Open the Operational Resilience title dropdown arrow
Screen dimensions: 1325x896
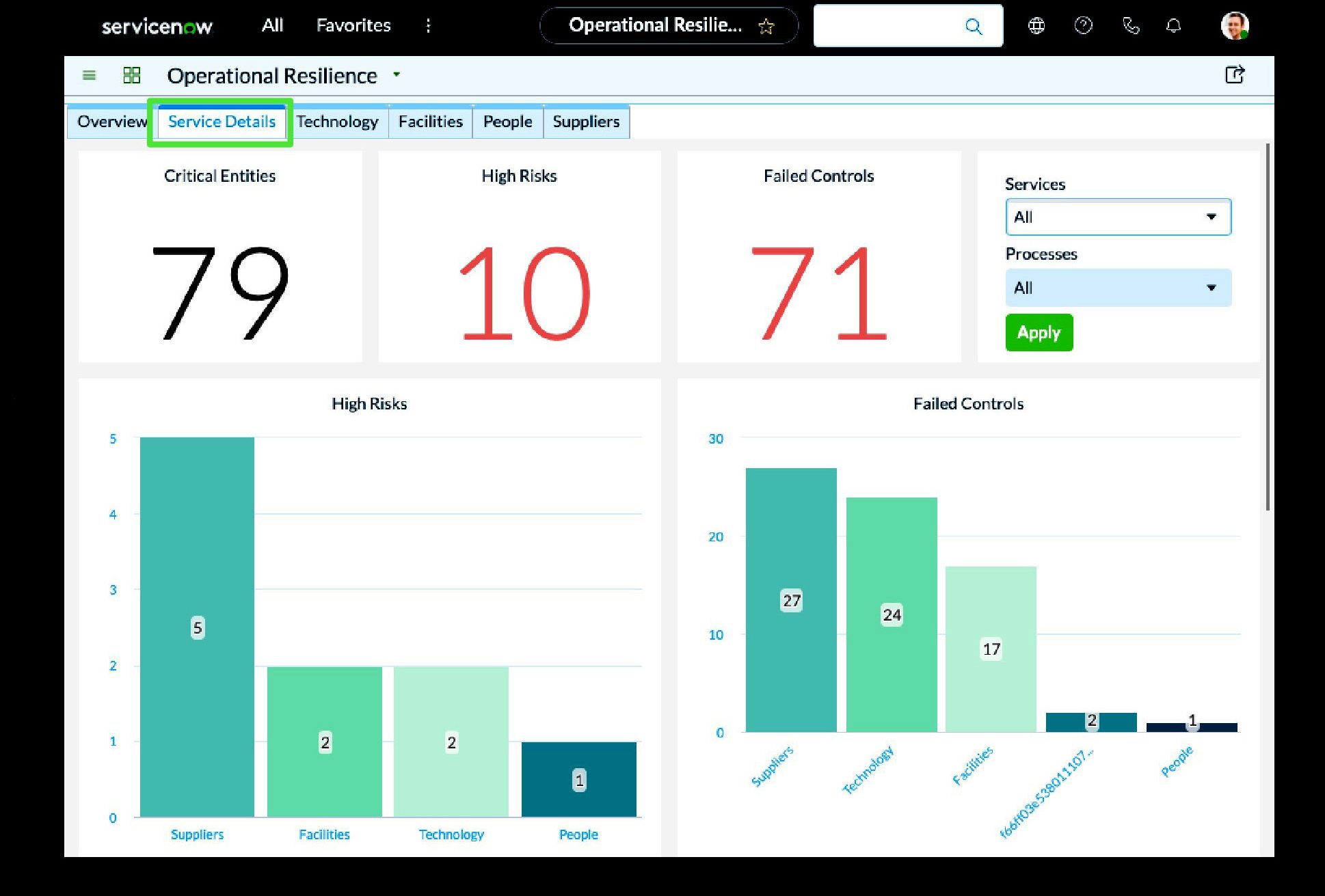point(397,74)
